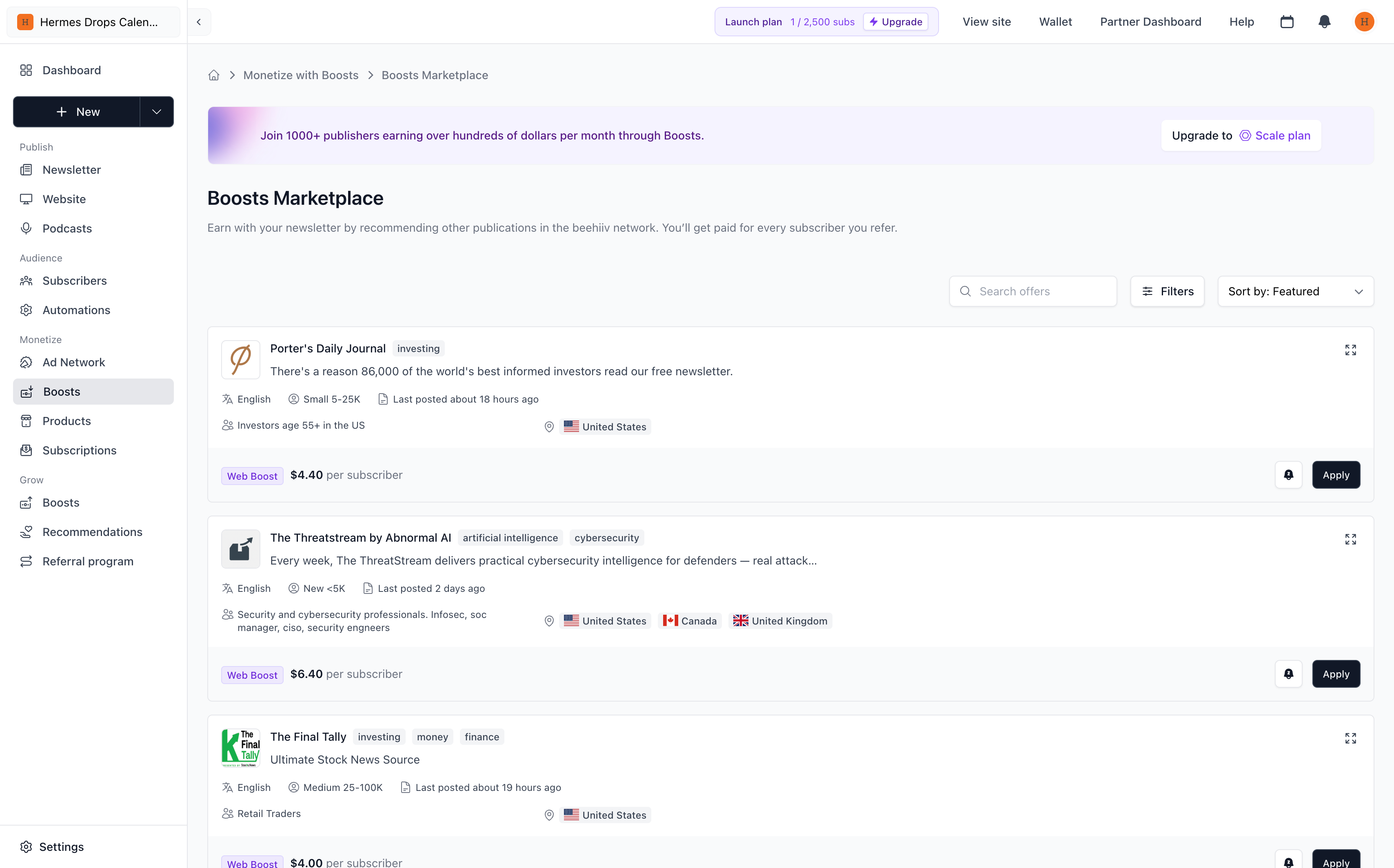Click Upgrade to Scale plan
Image resolution: width=1394 pixels, height=868 pixels.
pos(1241,135)
